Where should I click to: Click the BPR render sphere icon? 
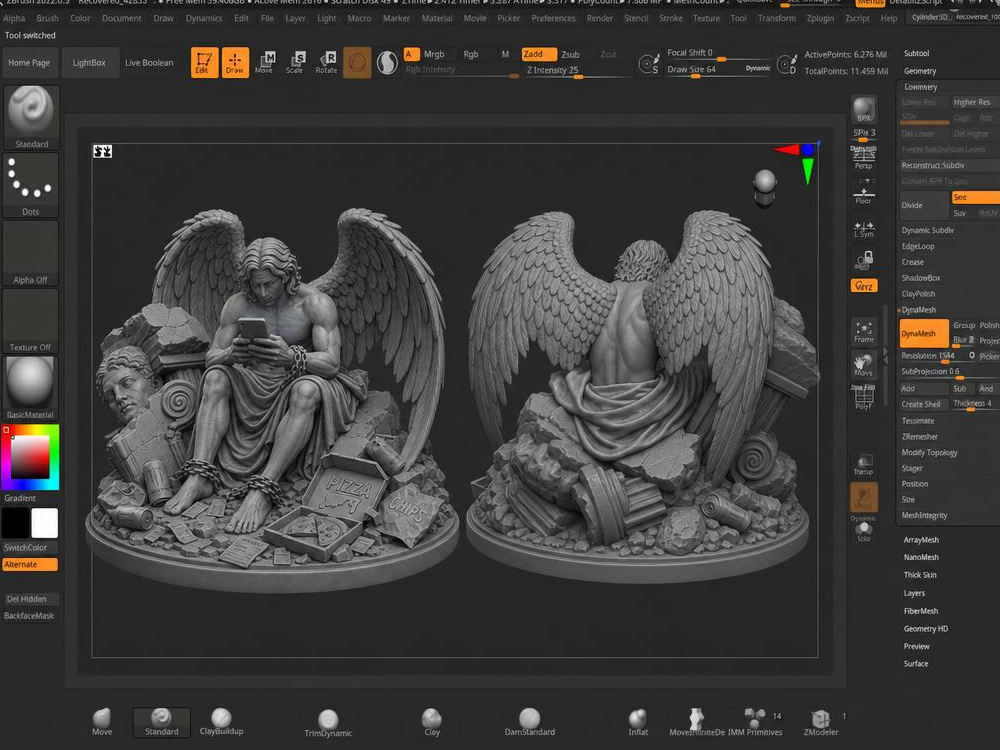pyautogui.click(x=864, y=110)
